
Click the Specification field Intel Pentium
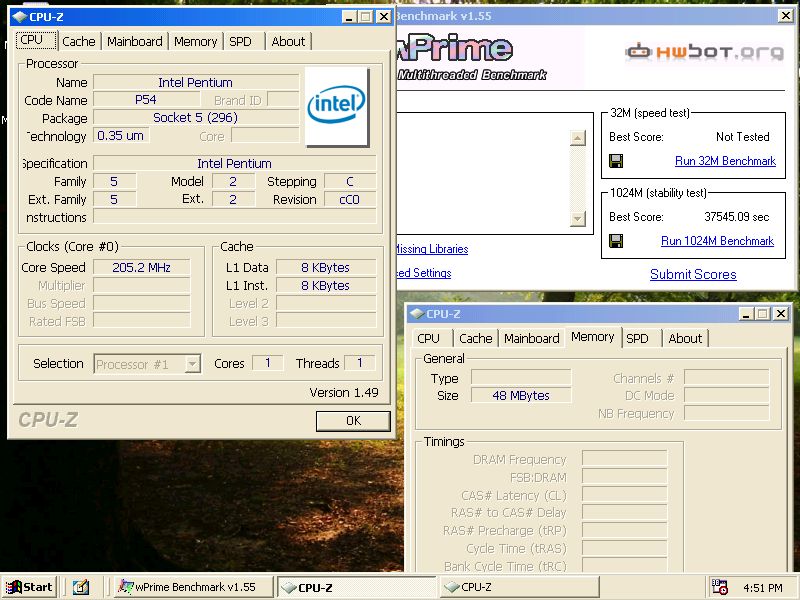(235, 163)
